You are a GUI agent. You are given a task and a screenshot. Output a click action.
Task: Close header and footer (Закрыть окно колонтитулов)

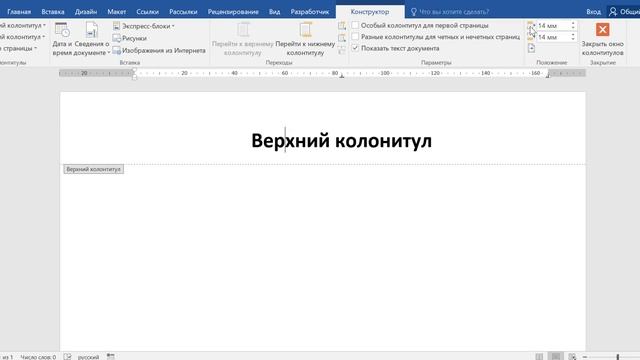tap(602, 39)
